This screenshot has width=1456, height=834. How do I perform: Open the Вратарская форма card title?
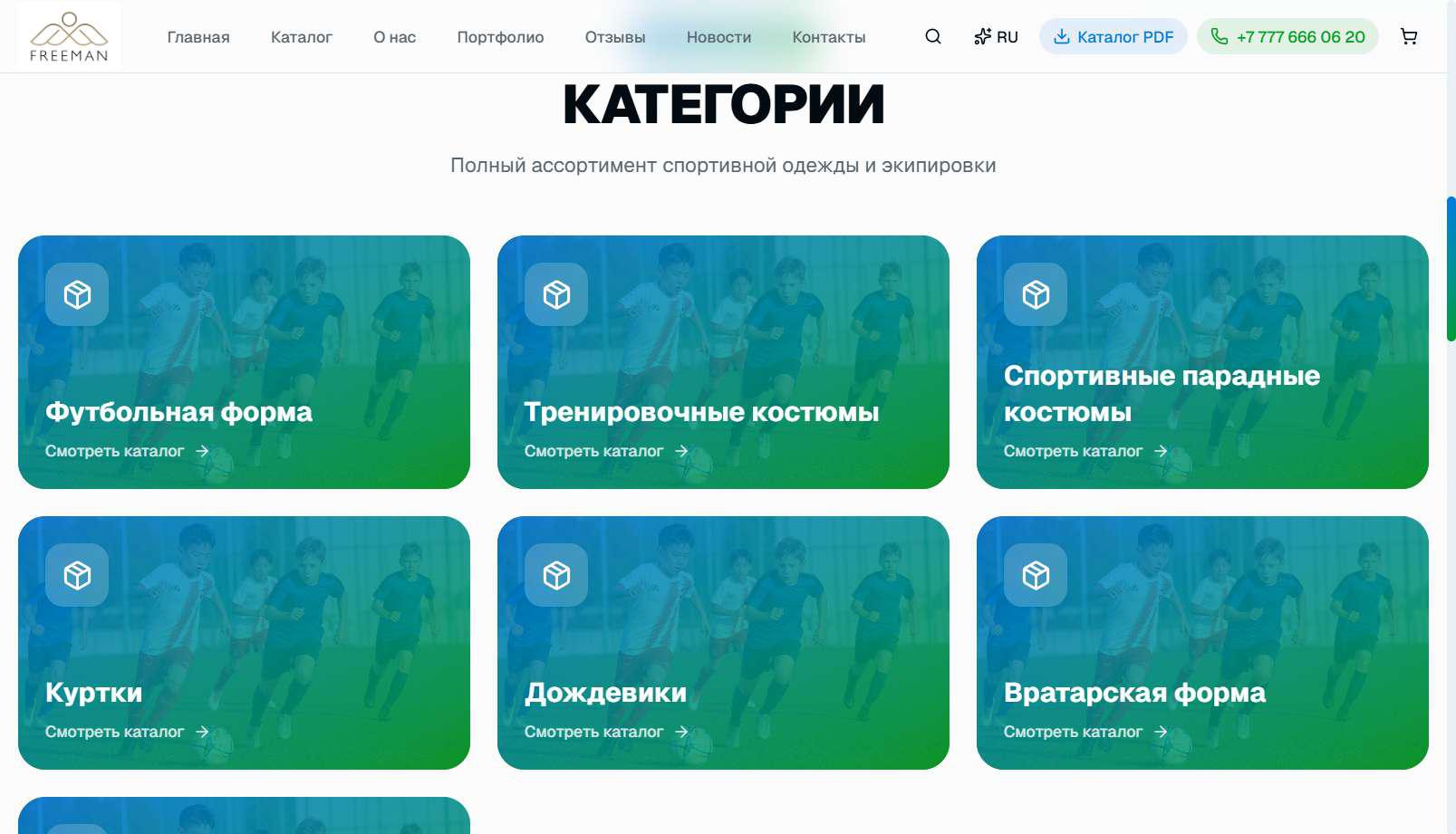(1134, 693)
